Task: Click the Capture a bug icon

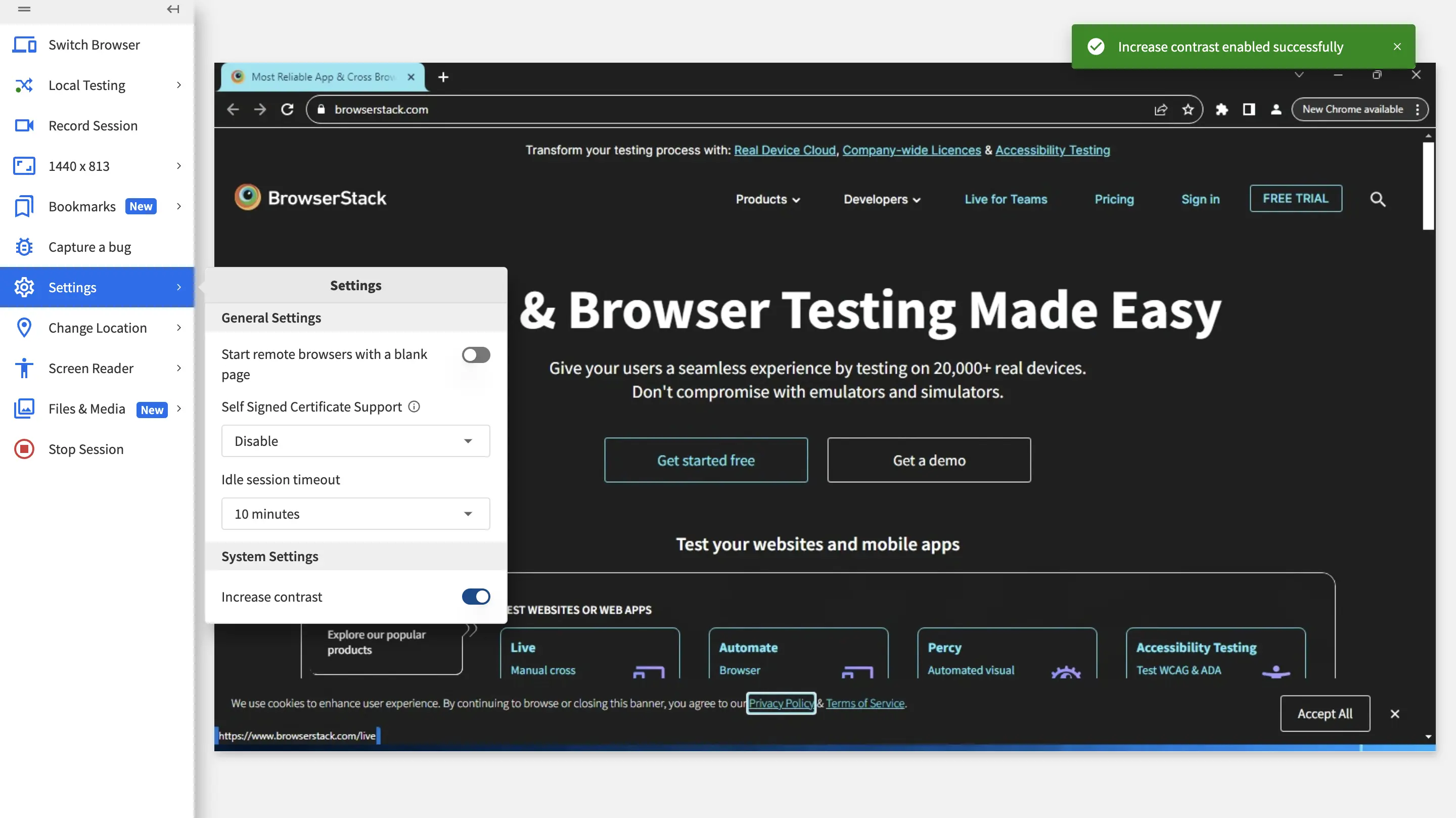Action: pyautogui.click(x=24, y=247)
